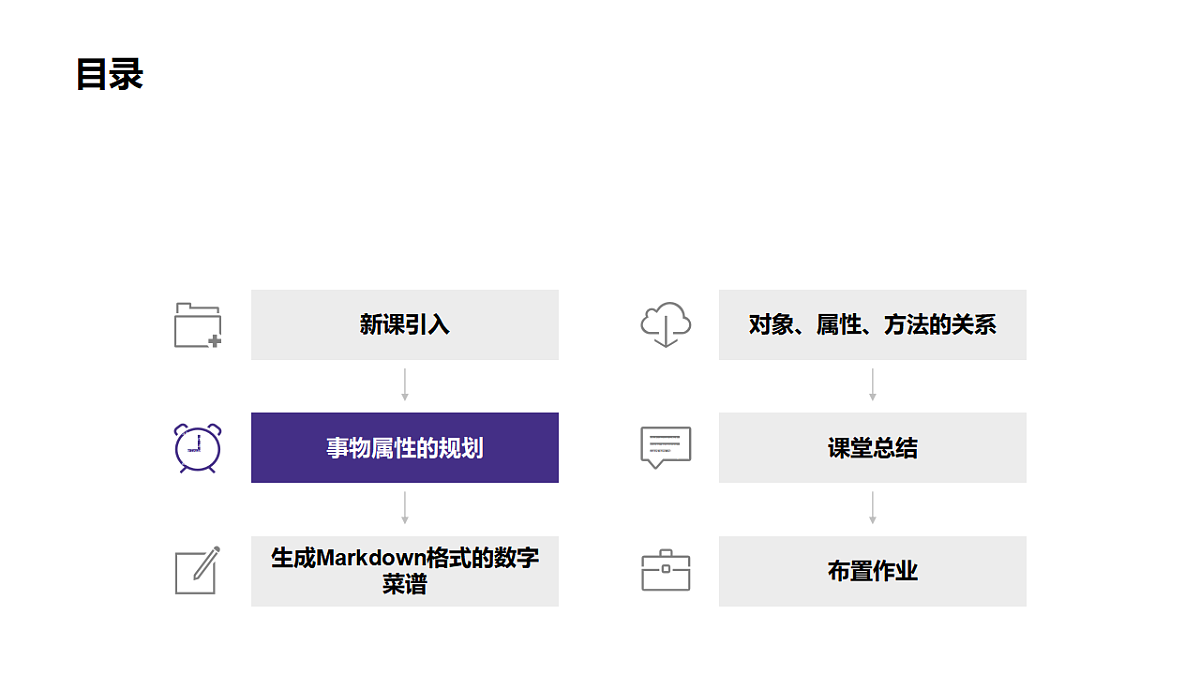Select the 新课引入 section box
This screenshot has height=675, width=1200.
[x=405, y=325]
